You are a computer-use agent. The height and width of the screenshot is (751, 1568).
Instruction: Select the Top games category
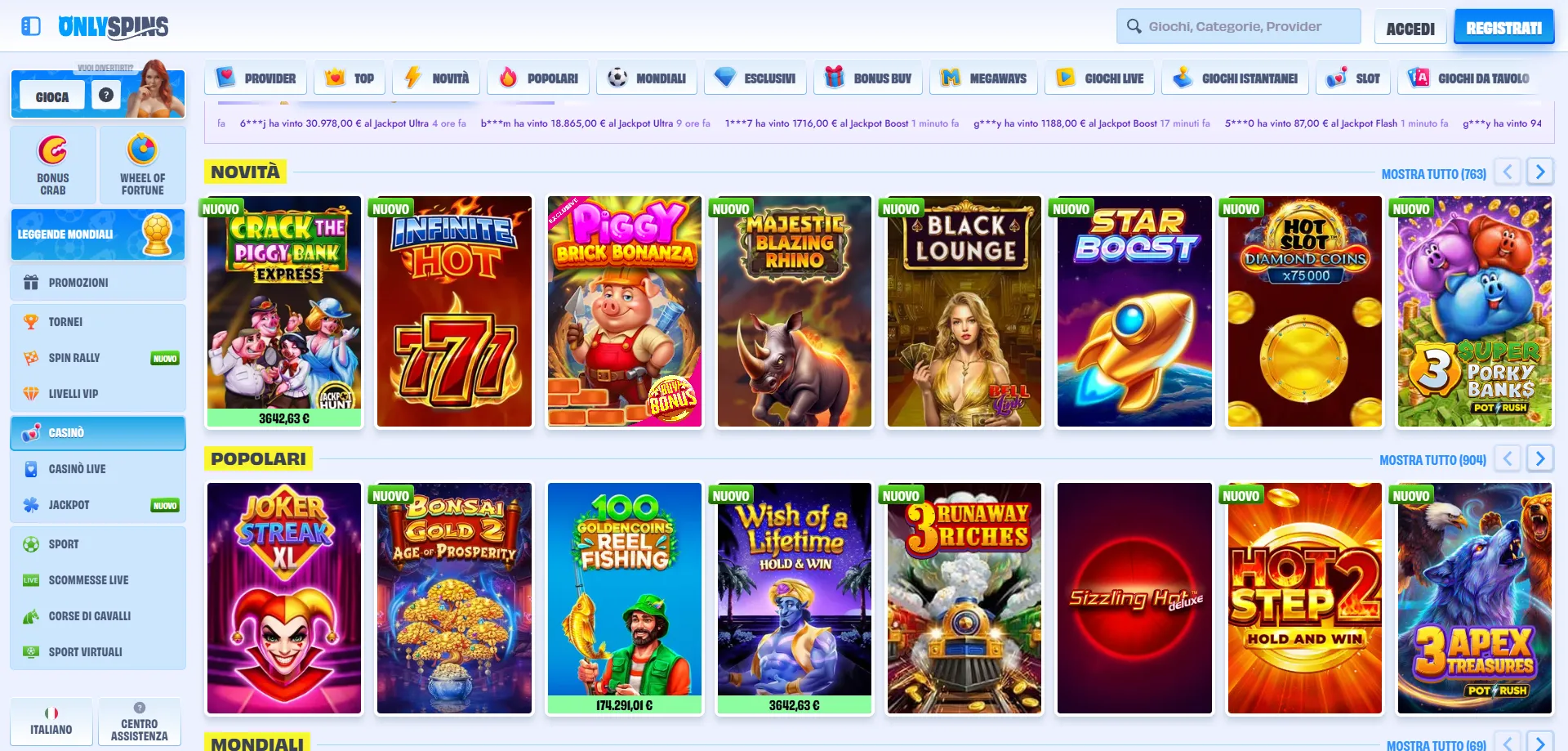tap(350, 78)
